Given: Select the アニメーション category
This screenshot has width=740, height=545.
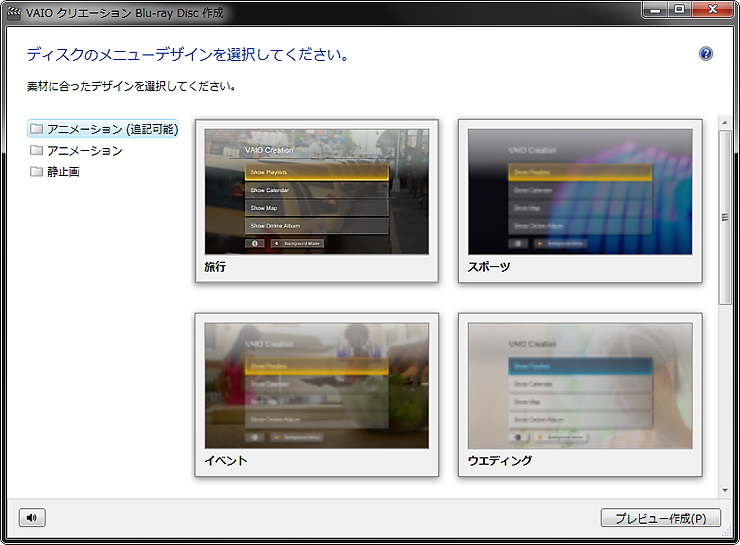Looking at the screenshot, I should pyautogui.click(x=84, y=150).
